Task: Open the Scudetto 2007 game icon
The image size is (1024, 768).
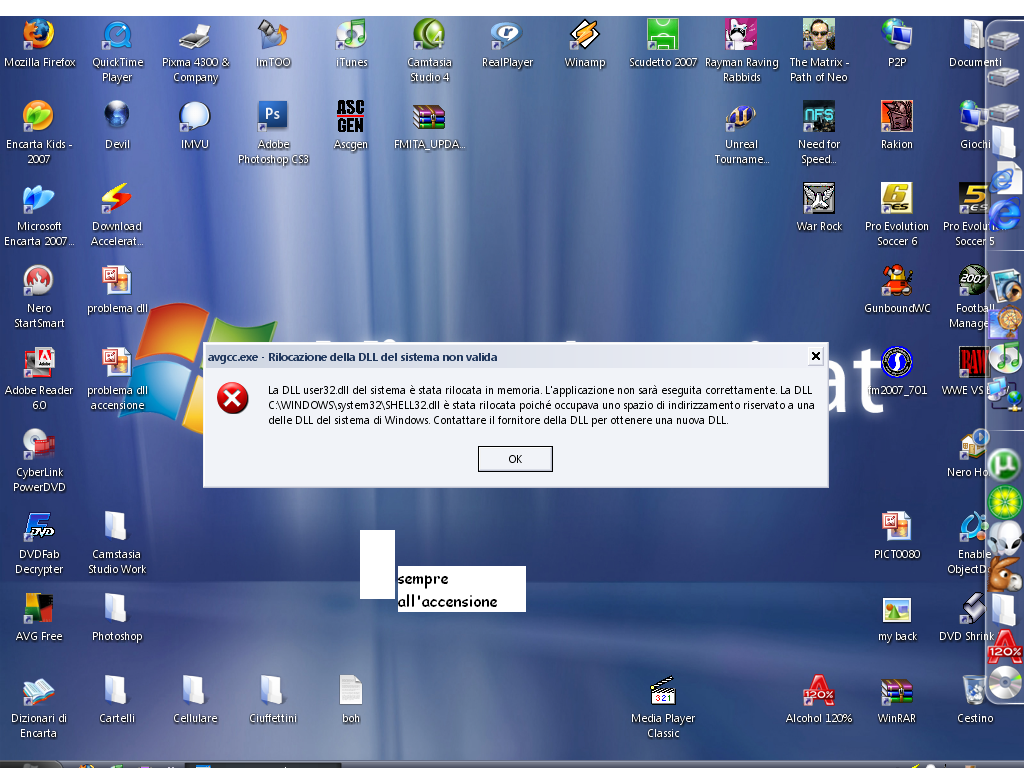Action: pos(663,44)
